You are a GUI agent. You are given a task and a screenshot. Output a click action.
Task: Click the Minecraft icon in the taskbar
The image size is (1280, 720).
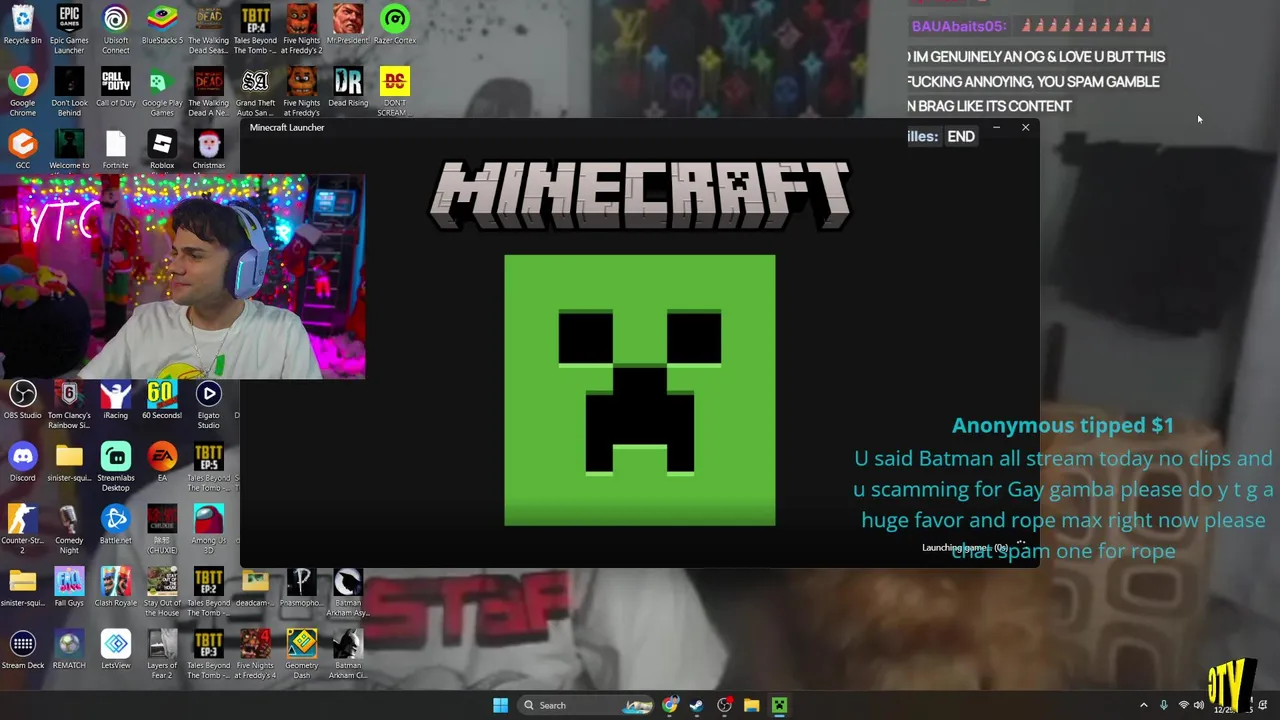point(779,705)
